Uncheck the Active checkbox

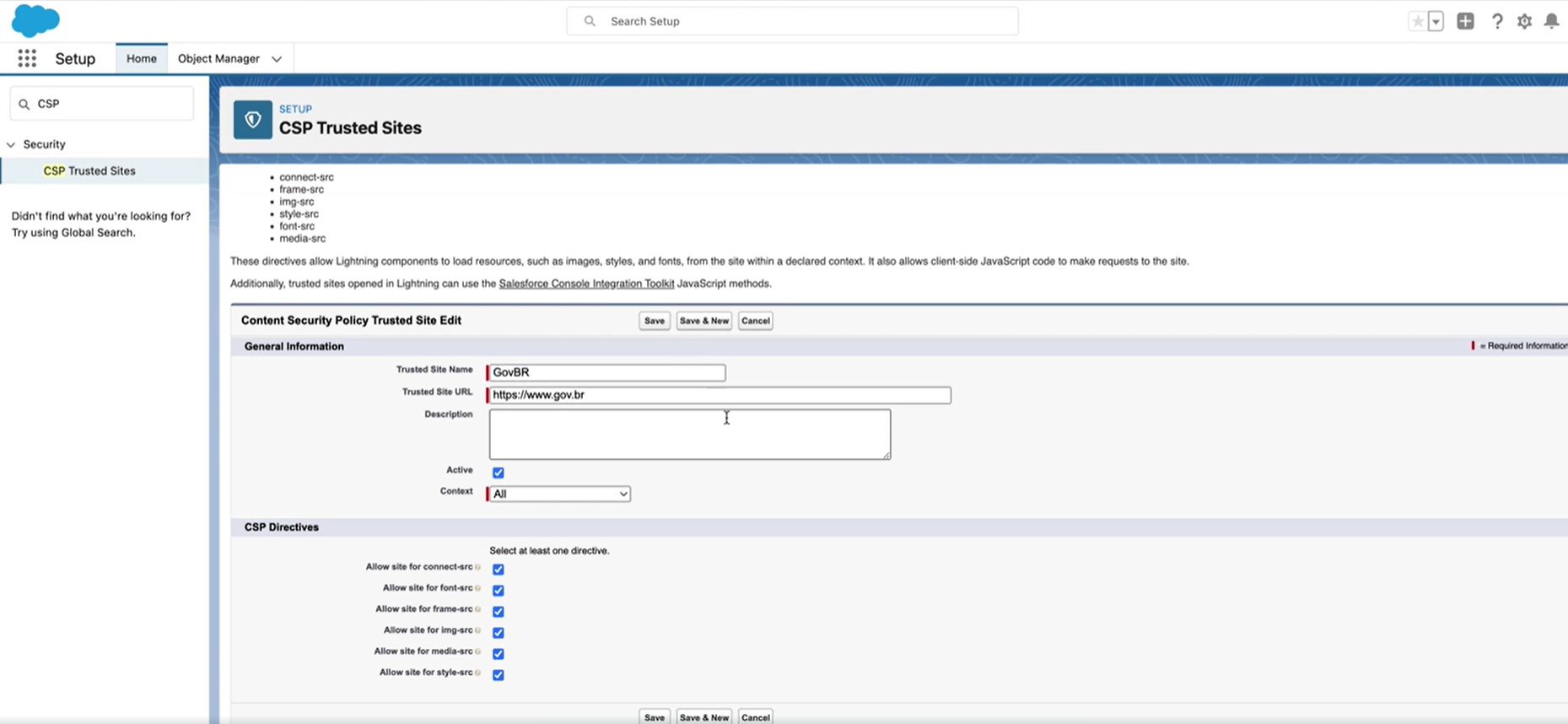tap(498, 473)
